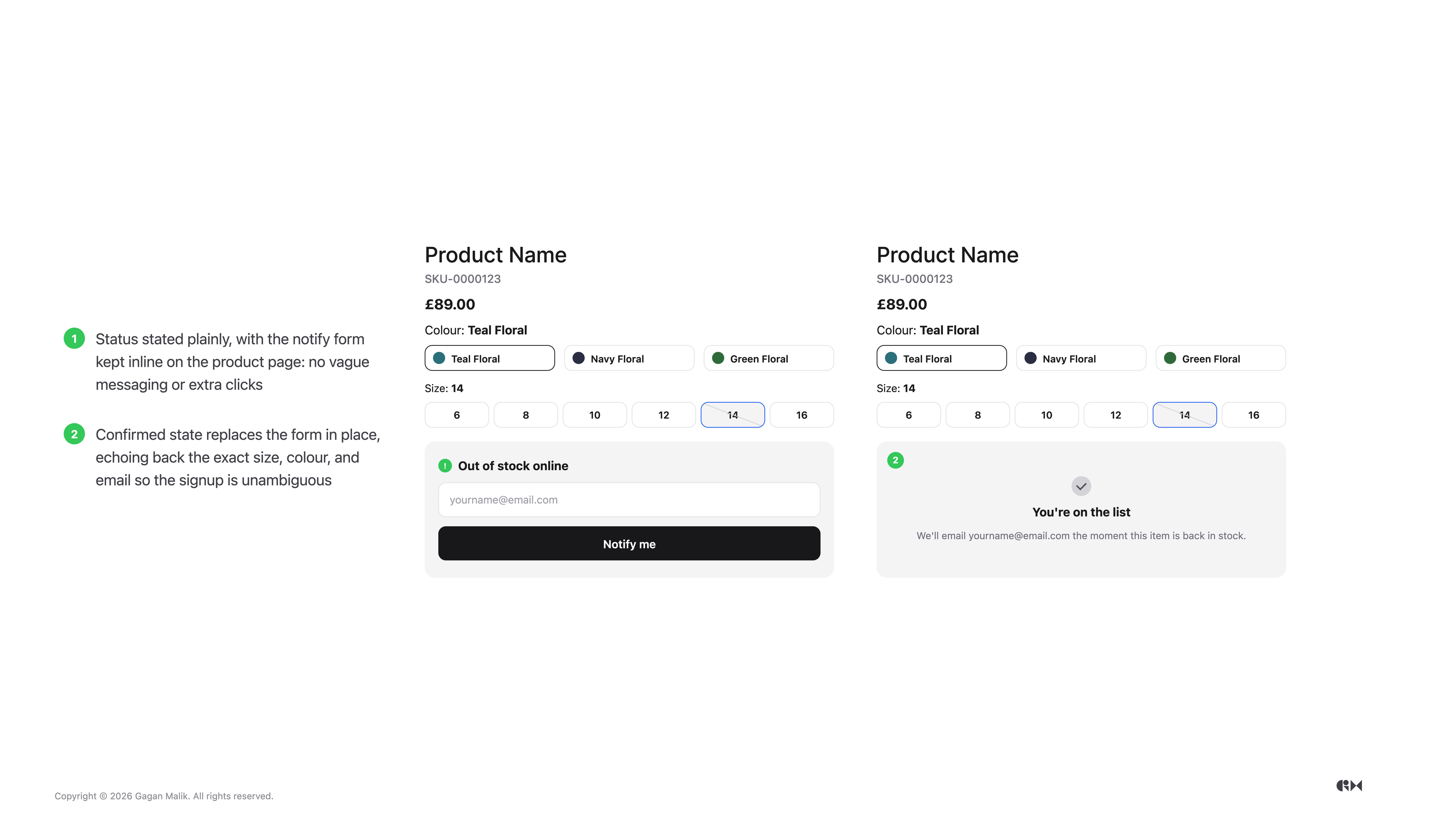
Task: Click the grey checkmark icon above You're on the list
Action: coord(1081,486)
